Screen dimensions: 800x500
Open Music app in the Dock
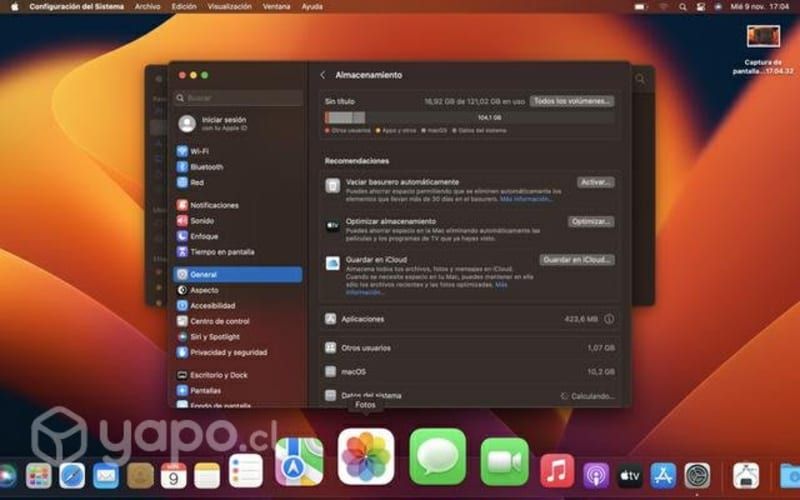557,470
